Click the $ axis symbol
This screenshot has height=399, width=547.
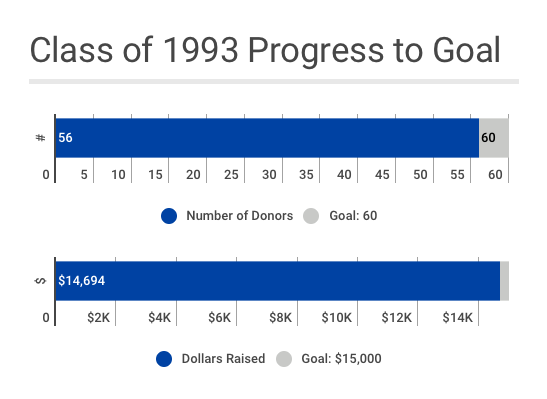coord(41,281)
